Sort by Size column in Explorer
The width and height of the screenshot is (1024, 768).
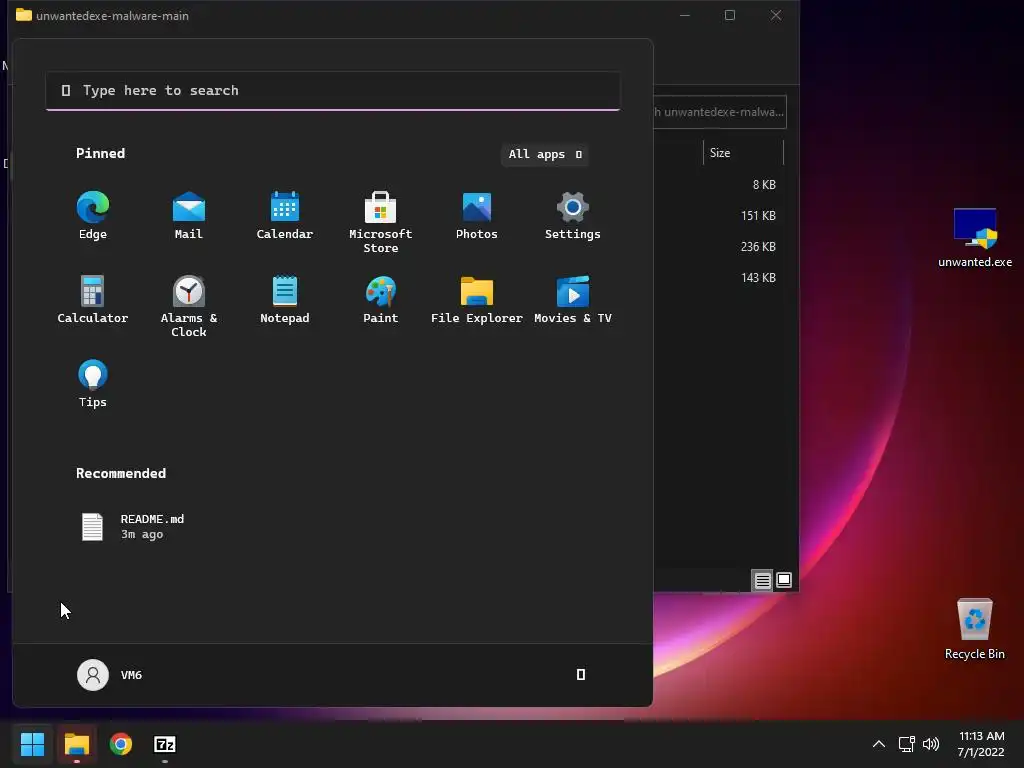pos(743,153)
